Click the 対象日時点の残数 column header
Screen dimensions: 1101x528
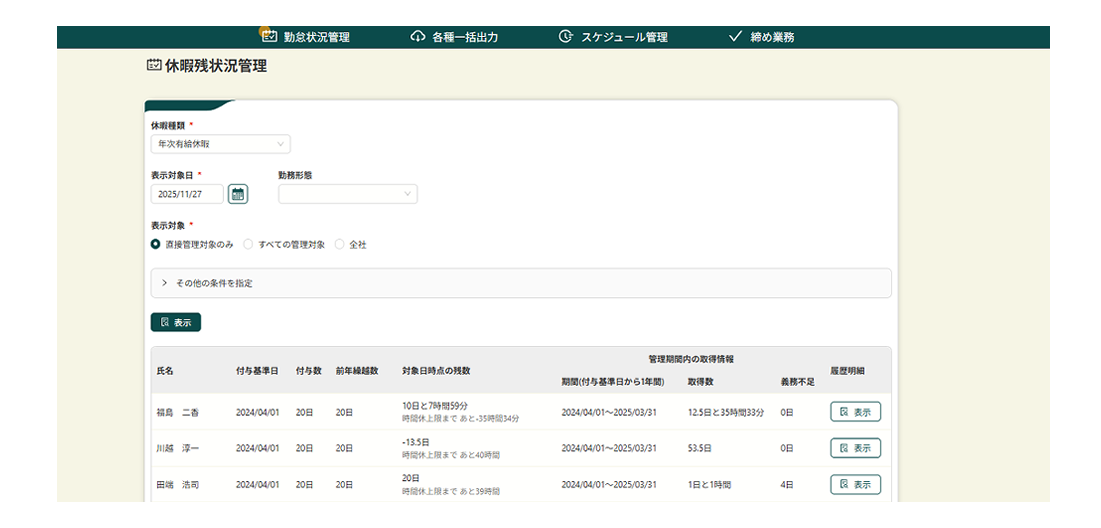436,370
